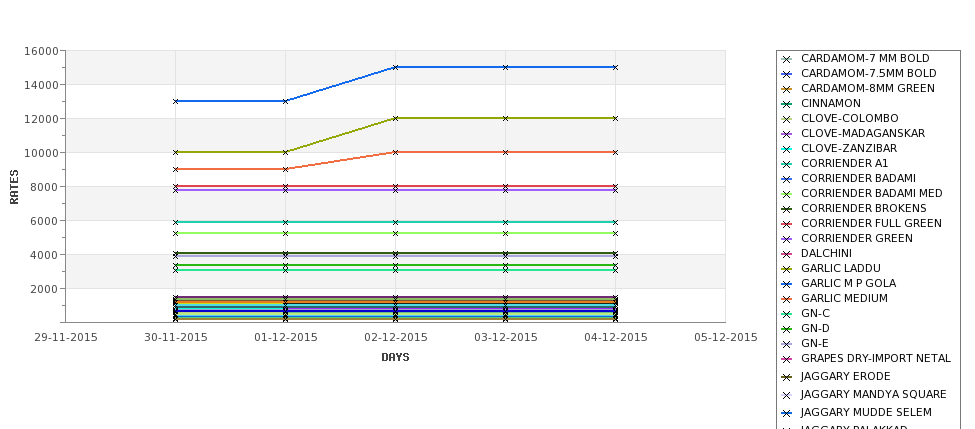Click the CINNAMON legend marker icon
This screenshot has width=975, height=429.
point(787,104)
